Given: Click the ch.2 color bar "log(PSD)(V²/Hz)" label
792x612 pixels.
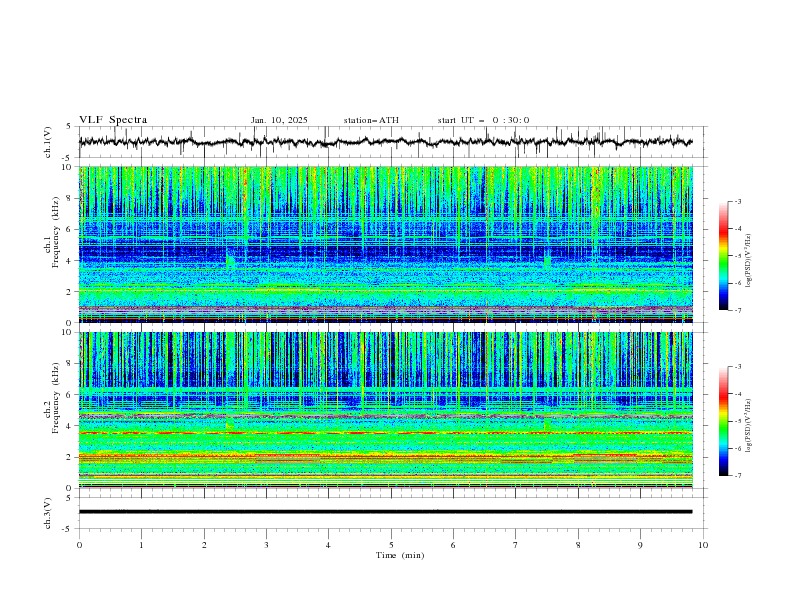Looking at the screenshot, I should pos(748,425).
